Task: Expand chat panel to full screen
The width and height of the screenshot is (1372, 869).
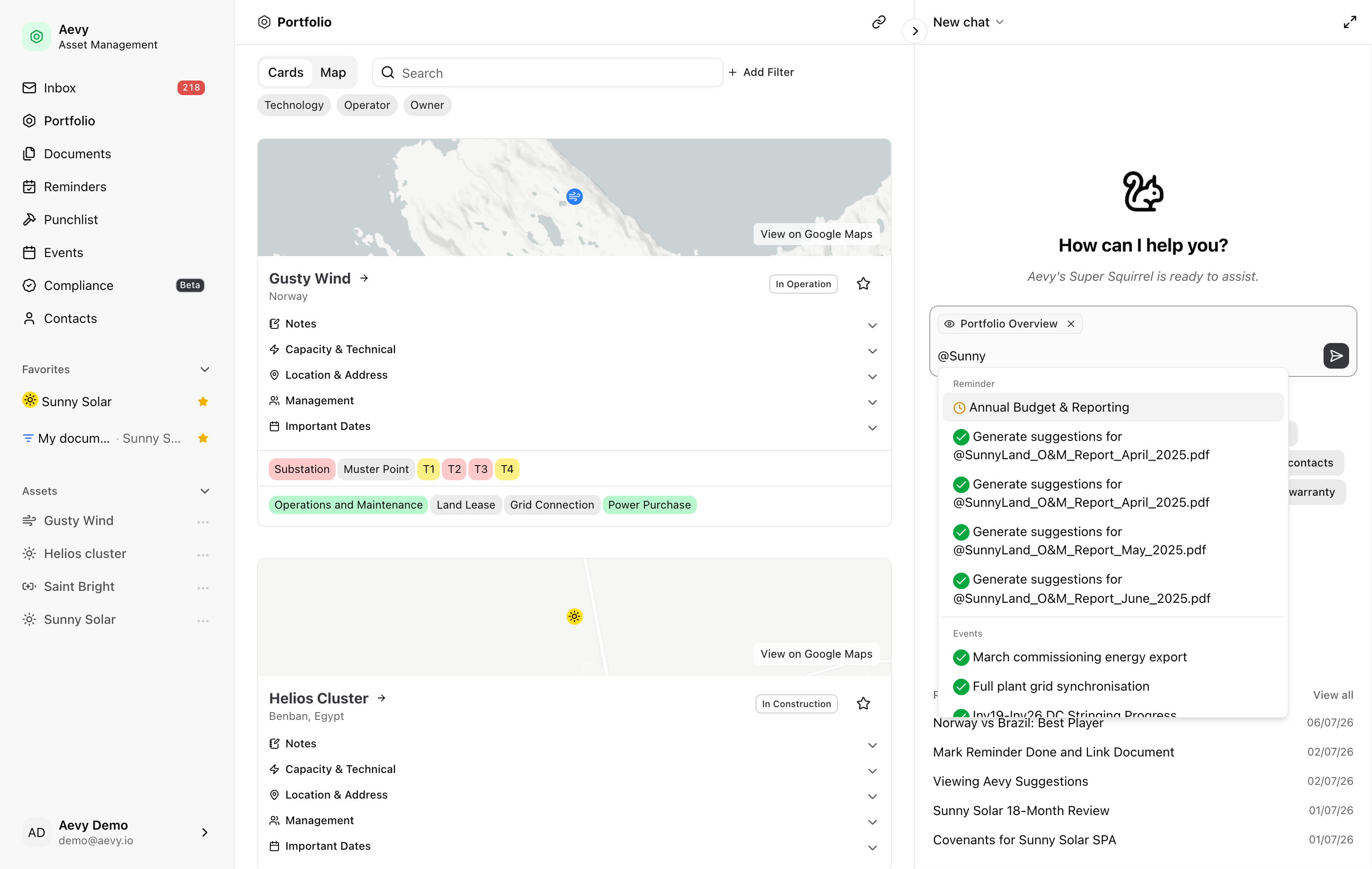Action: click(x=1349, y=22)
